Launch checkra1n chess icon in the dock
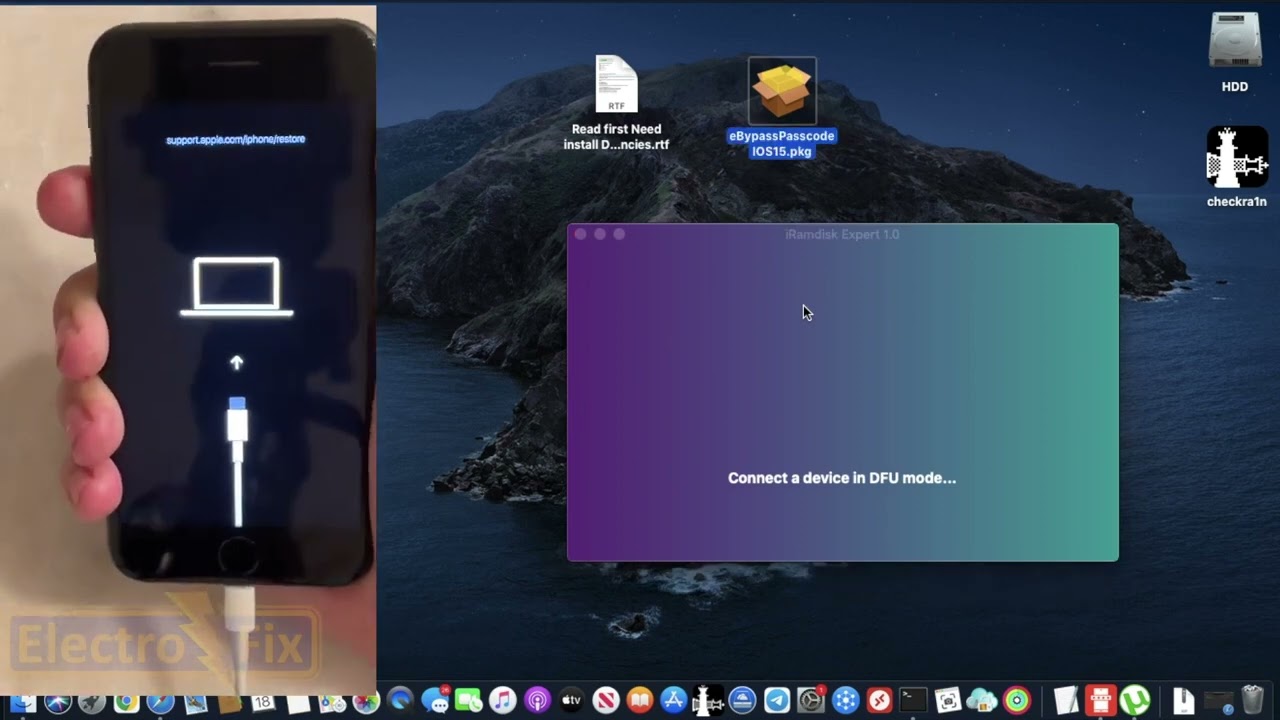Screen dimensions: 1280x720 [708, 701]
